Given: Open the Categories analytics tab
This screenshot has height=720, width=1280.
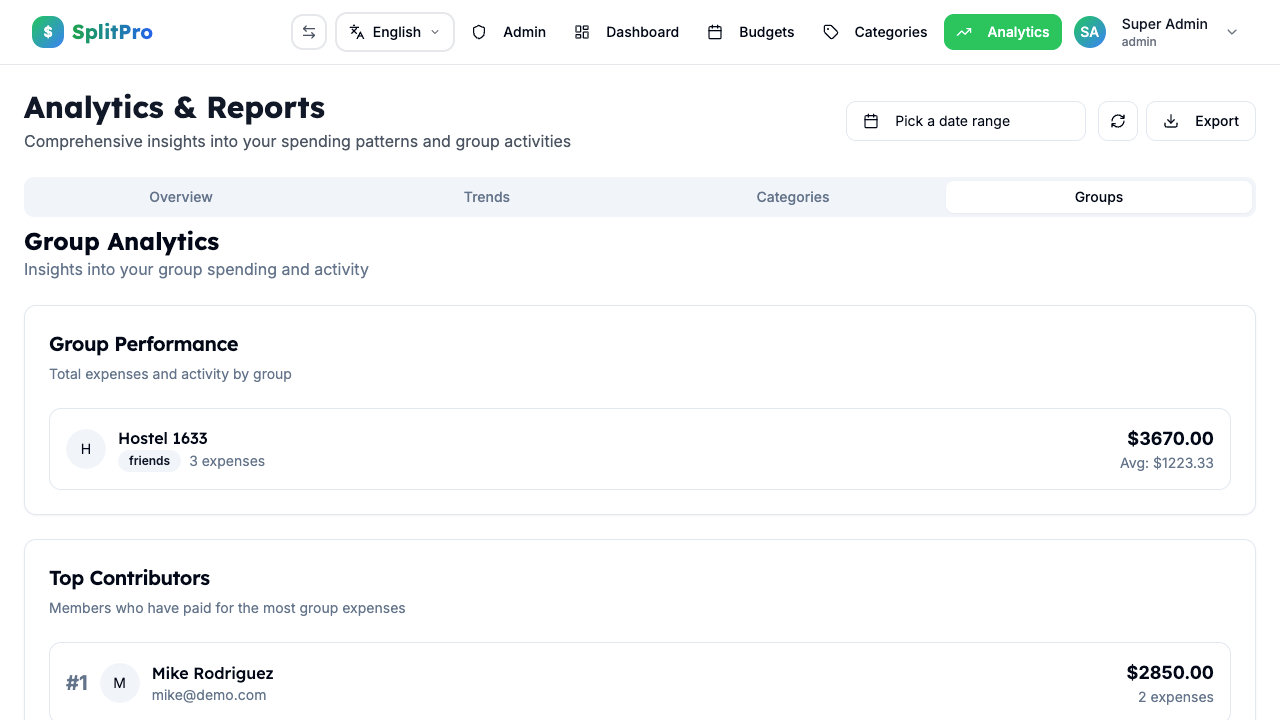Looking at the screenshot, I should point(792,196).
